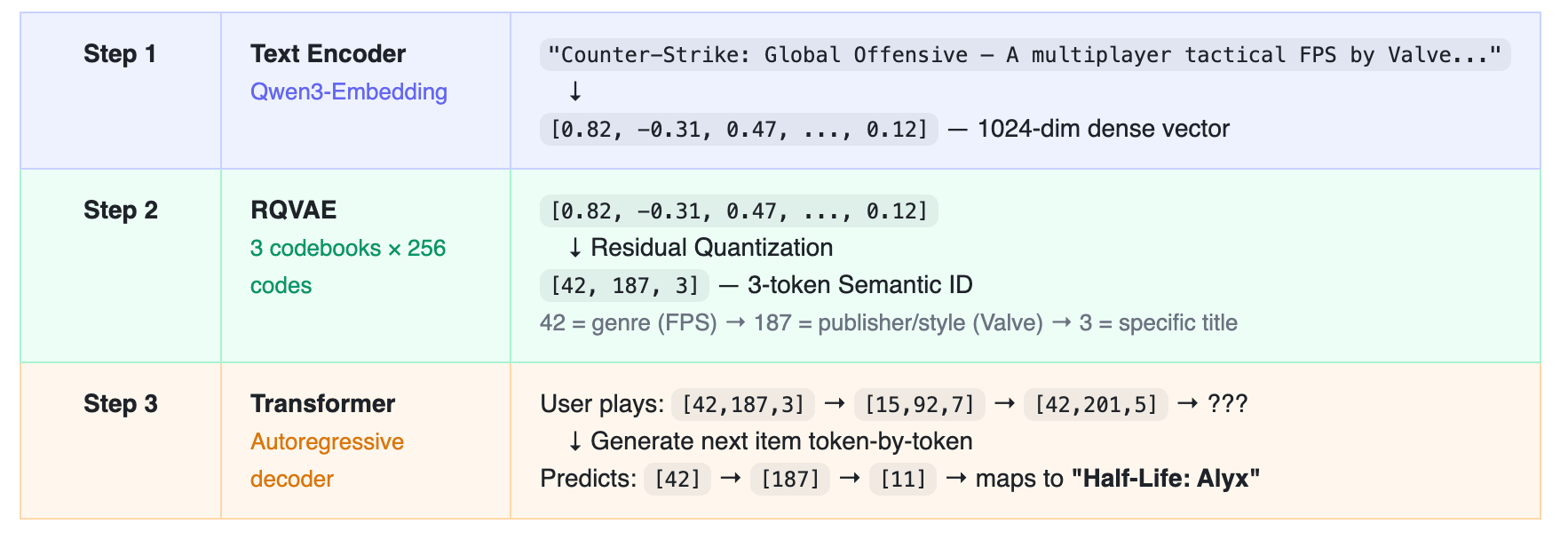Click the dense vector code in Step 1
Viewport: 1568px width, 540px height.
[x=739, y=130]
